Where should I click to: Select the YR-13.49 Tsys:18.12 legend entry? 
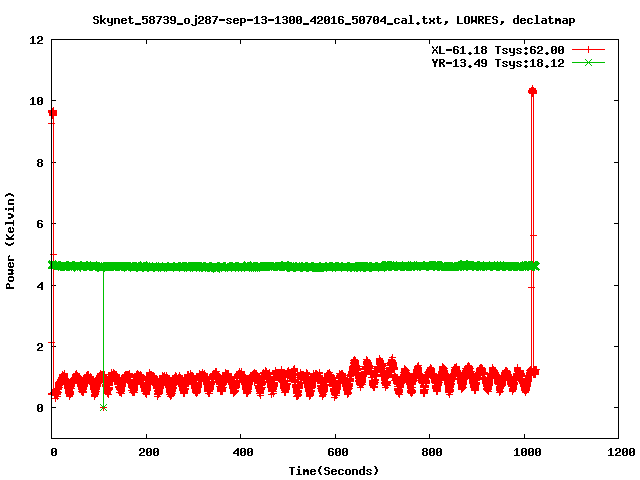pyautogui.click(x=498, y=63)
